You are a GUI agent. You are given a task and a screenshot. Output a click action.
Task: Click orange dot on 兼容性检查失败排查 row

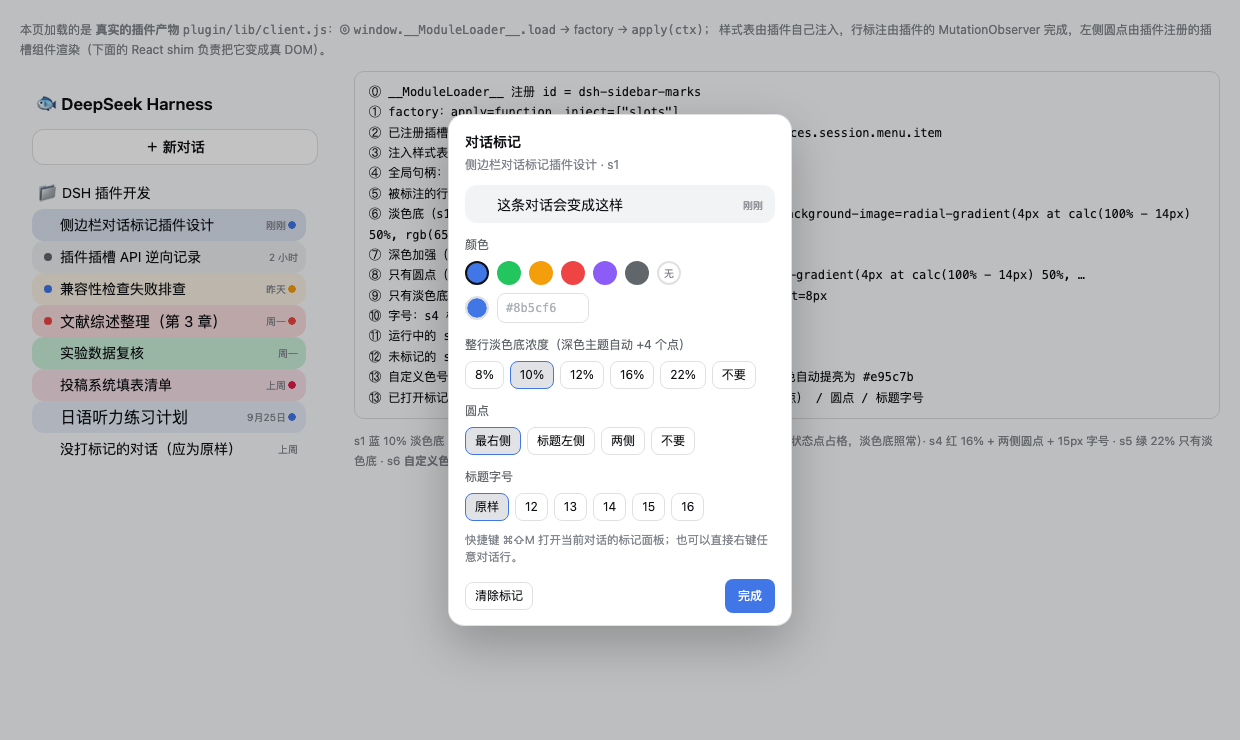pyautogui.click(x=292, y=289)
